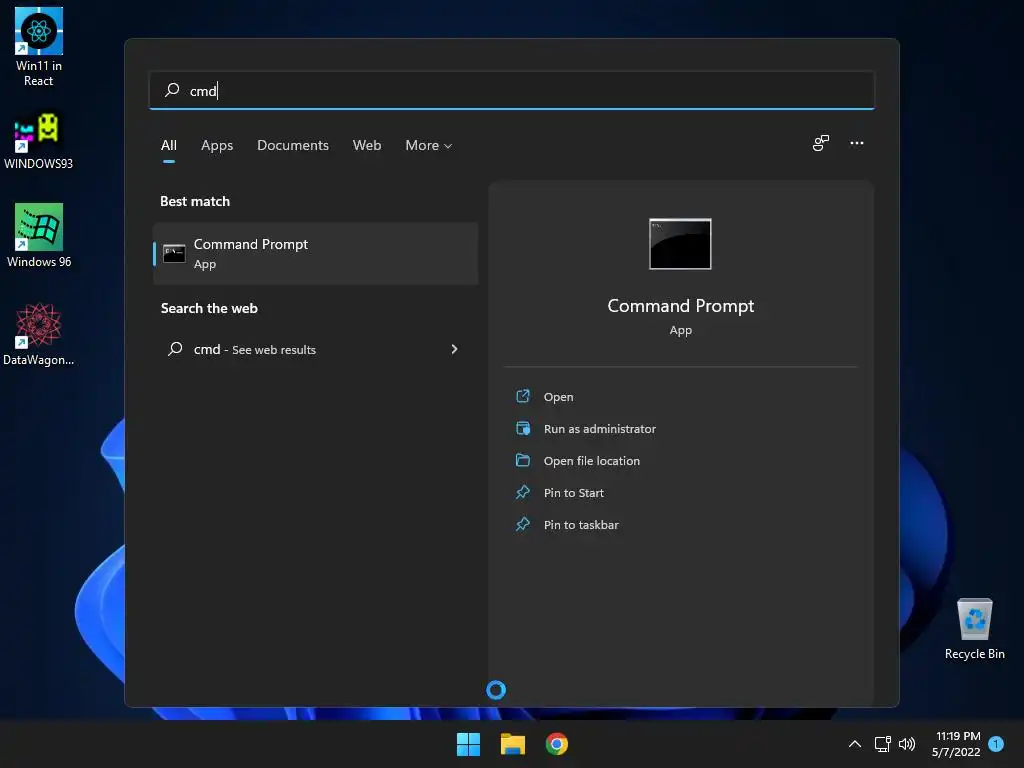Click Open for Command Prompt
This screenshot has width=1024, height=768.
pos(558,397)
